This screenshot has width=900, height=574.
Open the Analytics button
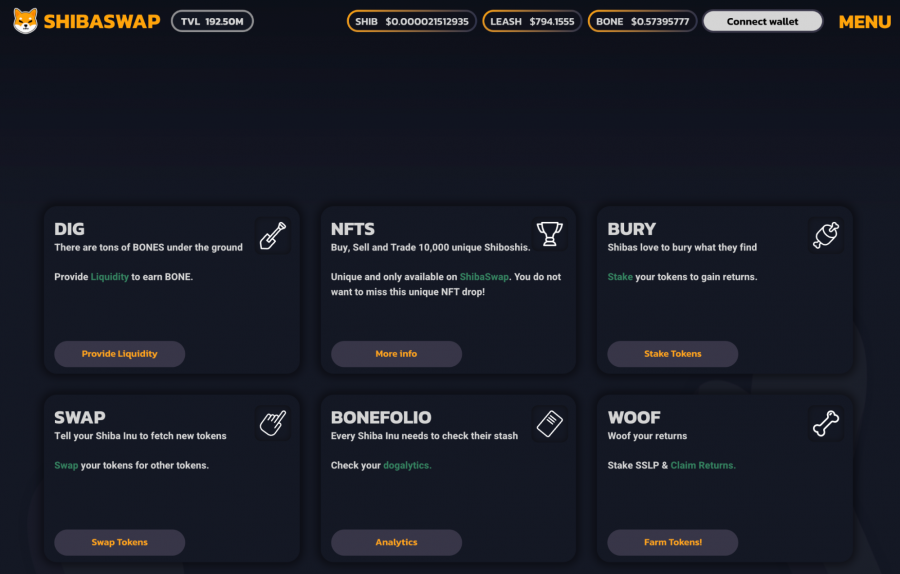(x=396, y=542)
